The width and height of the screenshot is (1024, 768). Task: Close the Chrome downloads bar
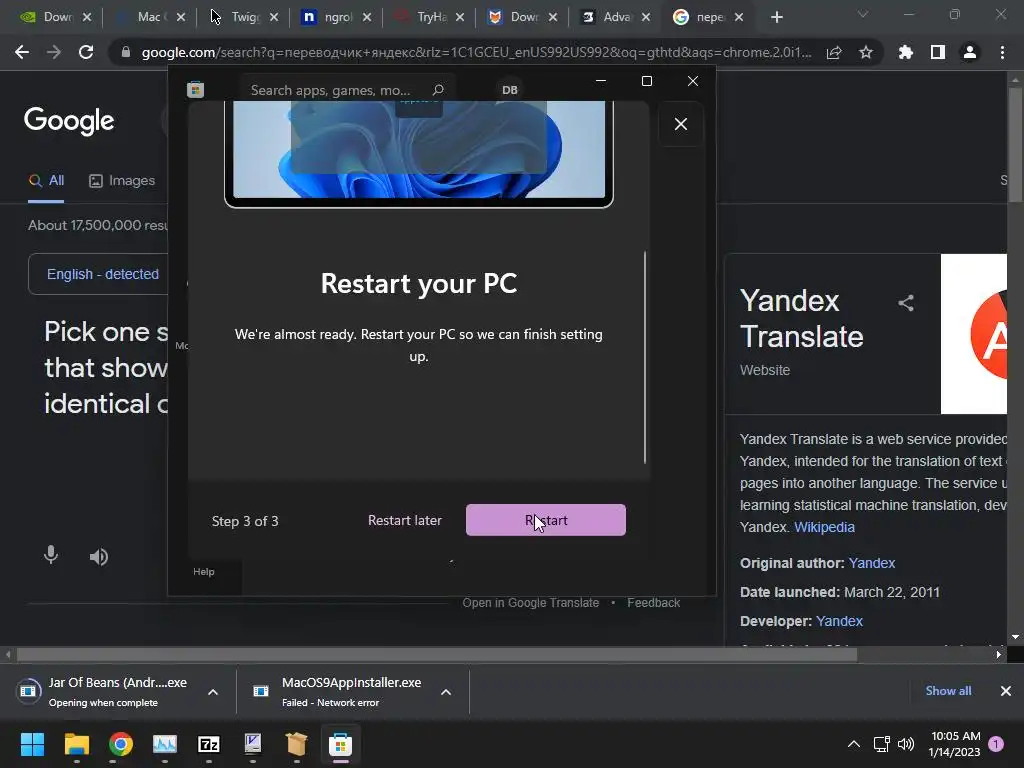pos(1006,691)
